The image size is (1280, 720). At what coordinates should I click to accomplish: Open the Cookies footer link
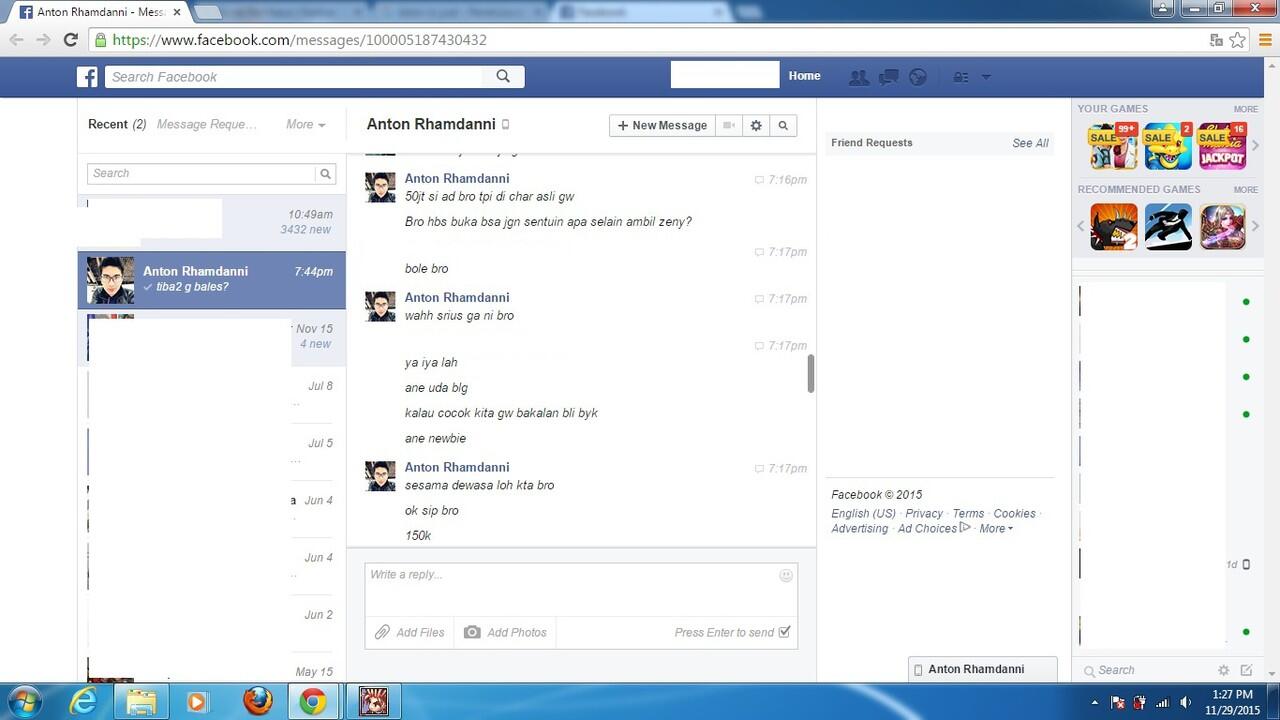point(1014,514)
